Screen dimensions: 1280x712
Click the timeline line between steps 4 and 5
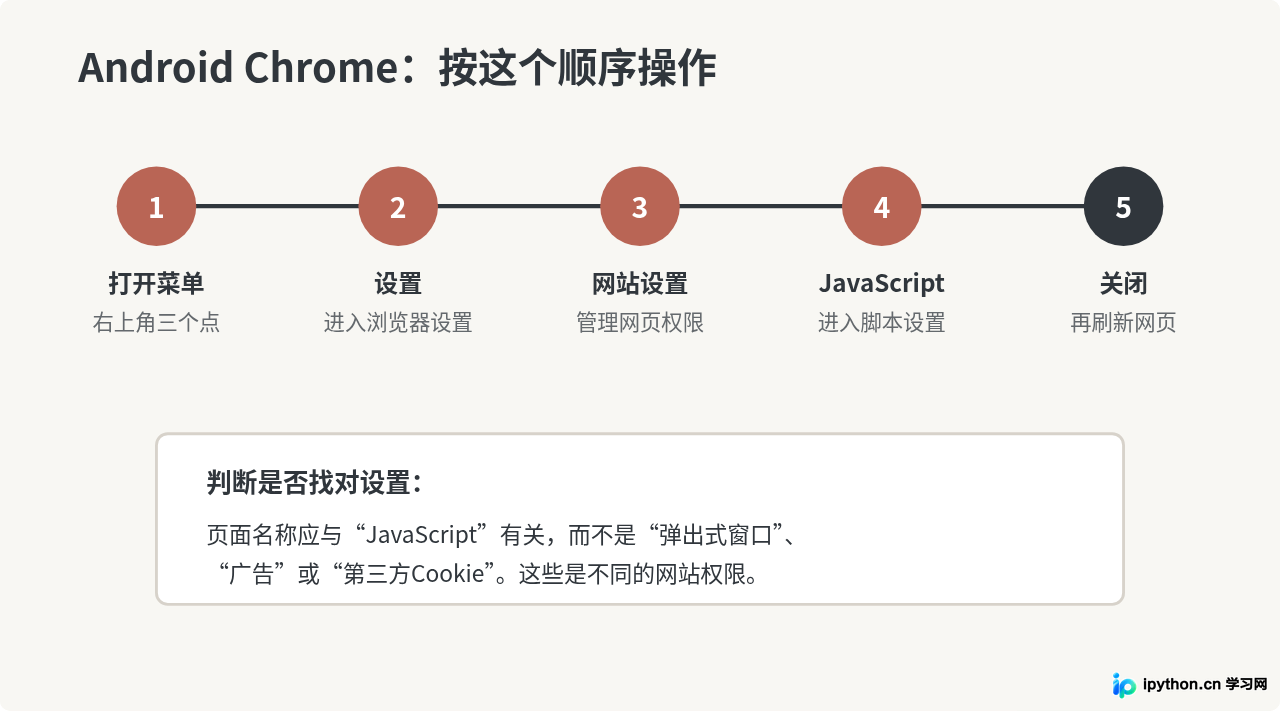(1002, 207)
